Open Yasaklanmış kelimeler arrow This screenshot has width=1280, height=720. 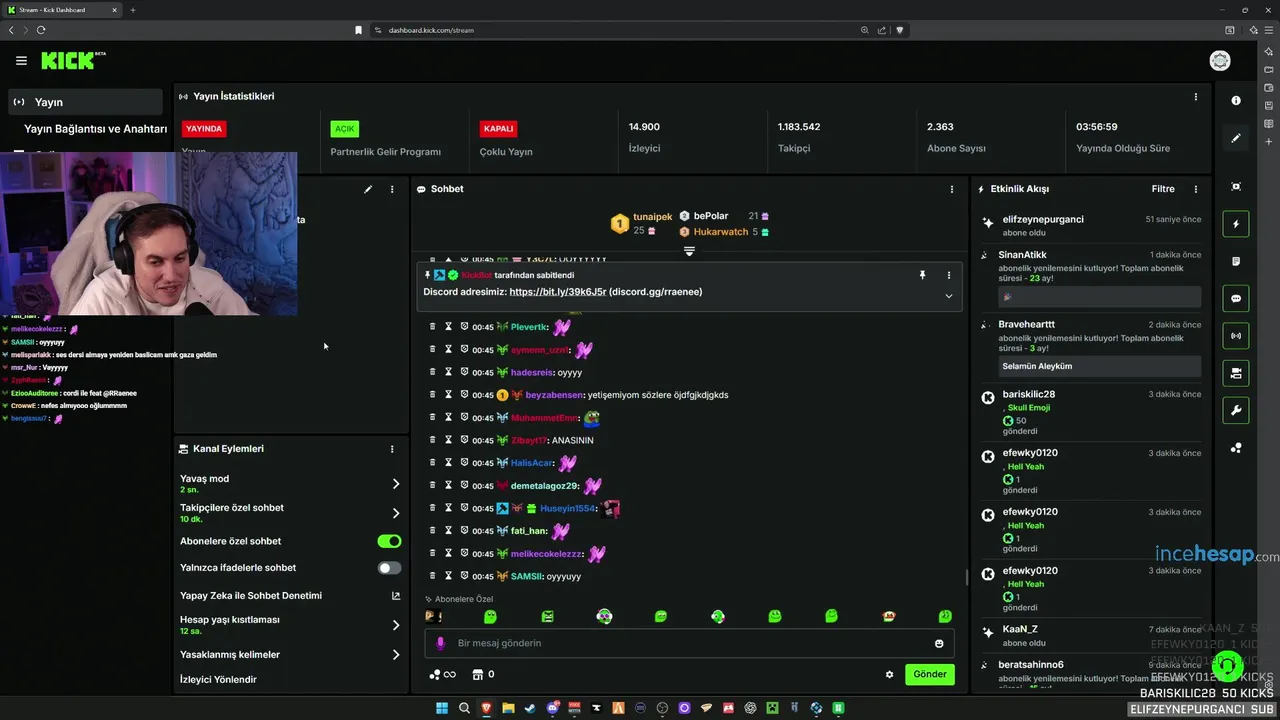coord(395,655)
